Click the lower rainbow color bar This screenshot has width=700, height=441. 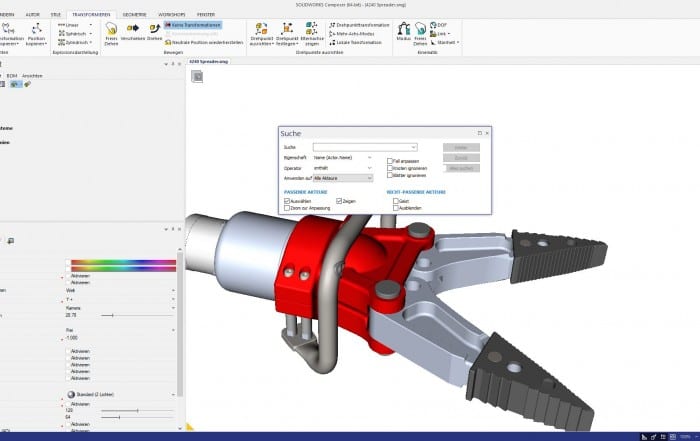123,269
